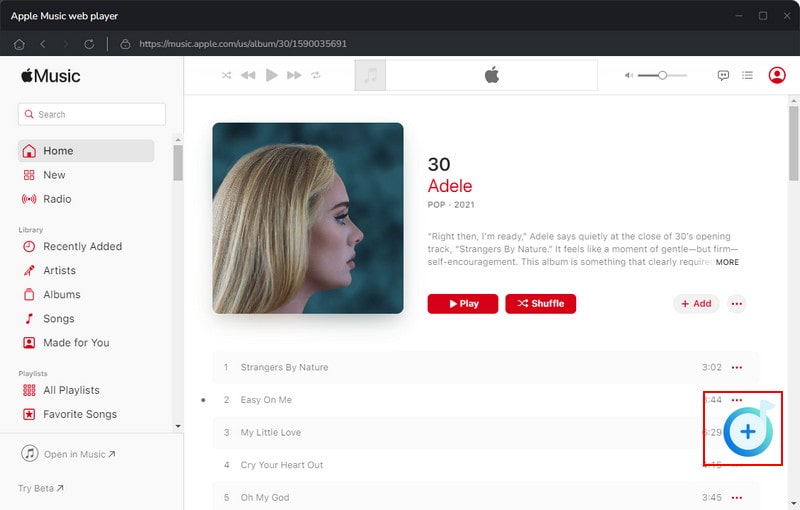Viewport: 800px width, 510px height.
Task: Click the Open in Music link
Action: click(x=68, y=454)
